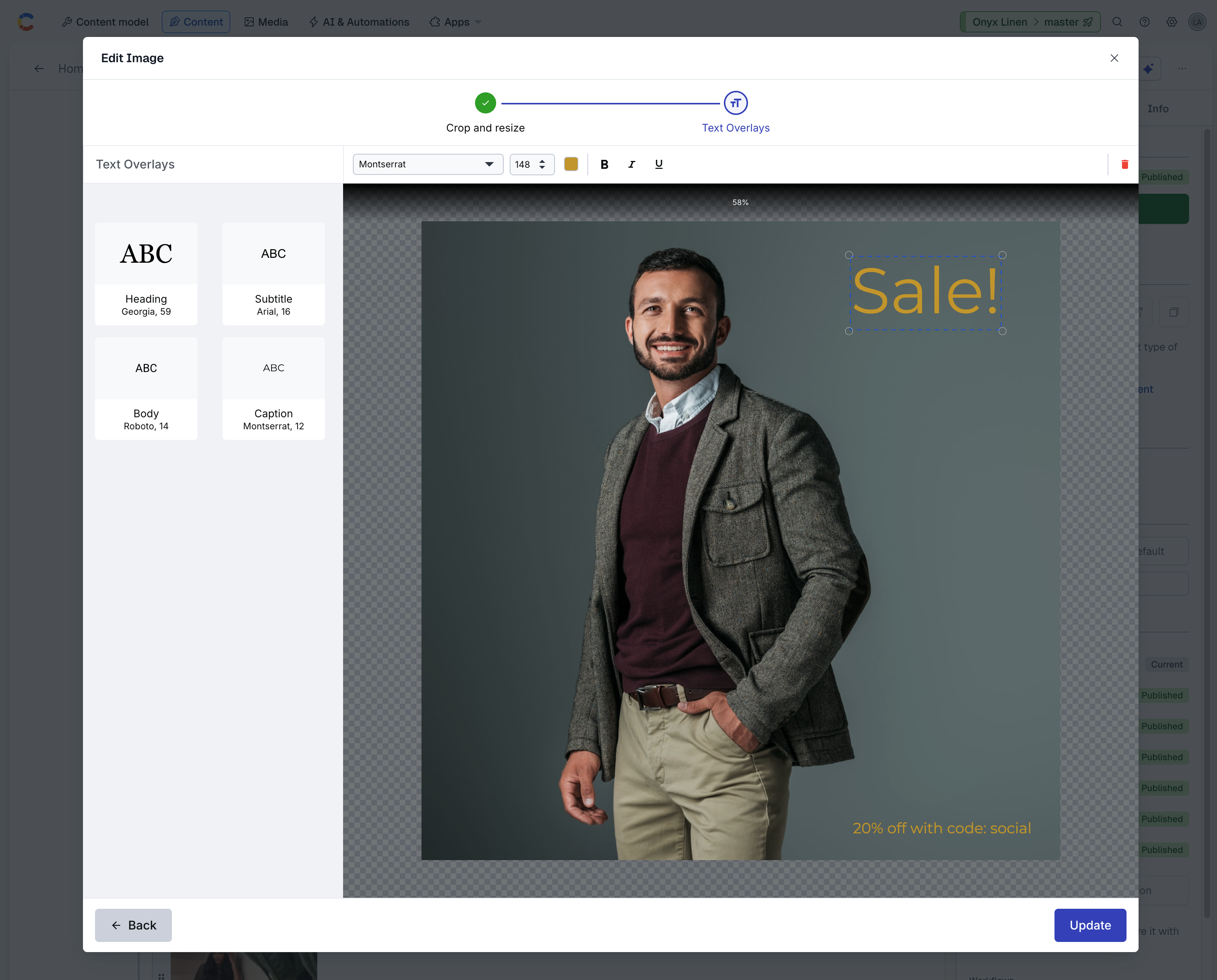1217x980 pixels.
Task: Expand the Apps dropdown menu
Action: coord(455,22)
